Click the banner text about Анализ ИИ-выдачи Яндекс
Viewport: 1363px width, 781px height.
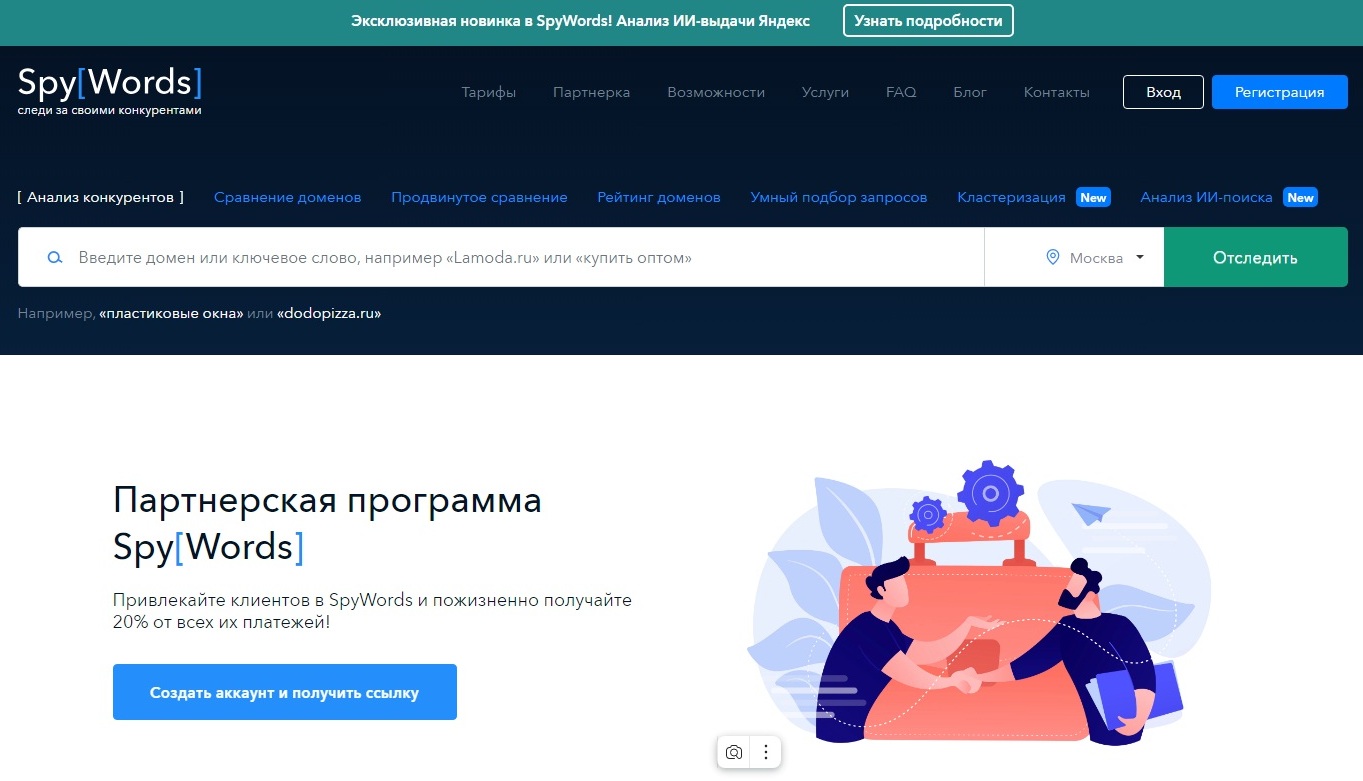[580, 20]
